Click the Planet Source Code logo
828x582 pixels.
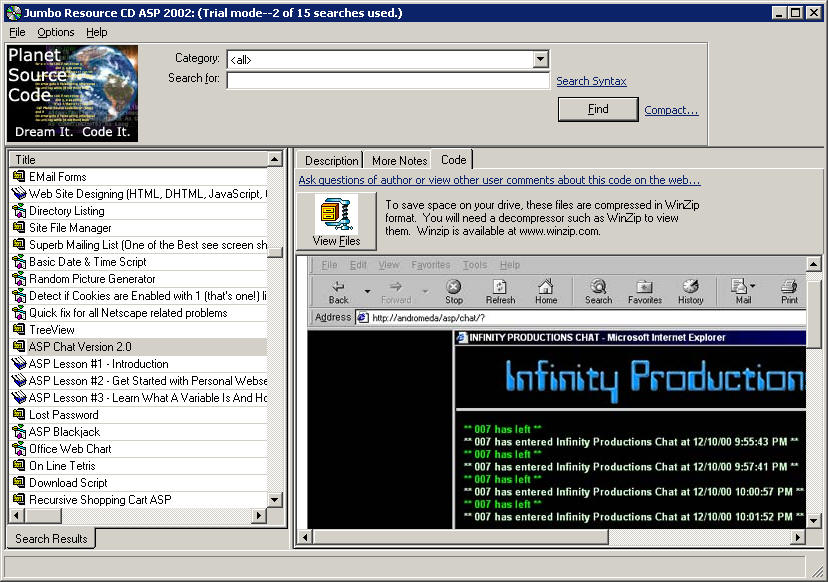(x=72, y=93)
